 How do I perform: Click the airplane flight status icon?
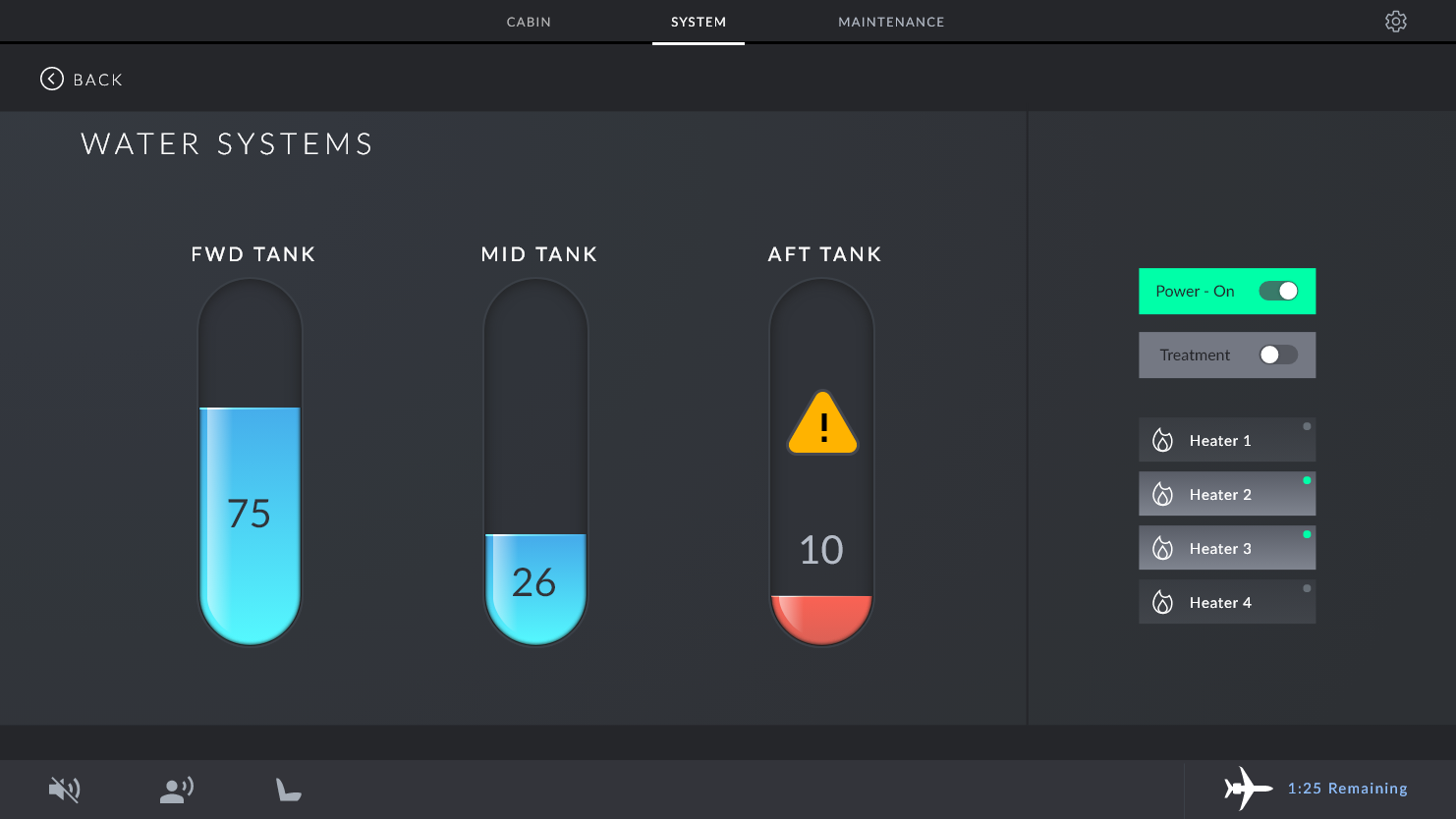1247,788
